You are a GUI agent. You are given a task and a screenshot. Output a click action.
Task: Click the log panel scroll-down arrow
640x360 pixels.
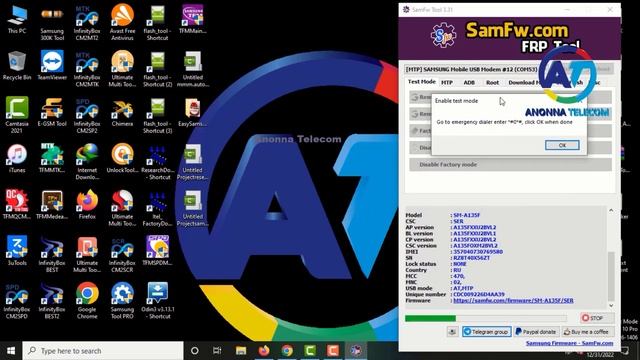click(x=611, y=305)
